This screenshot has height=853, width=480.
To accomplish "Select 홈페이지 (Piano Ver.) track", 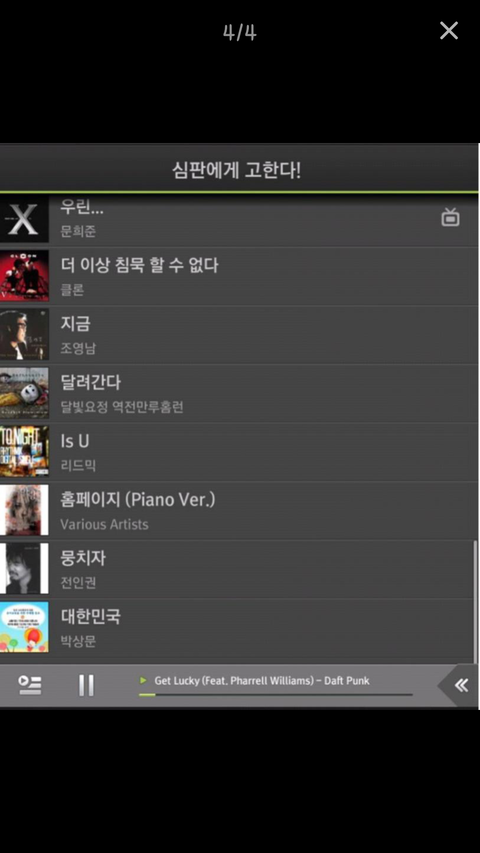I will (x=239, y=511).
